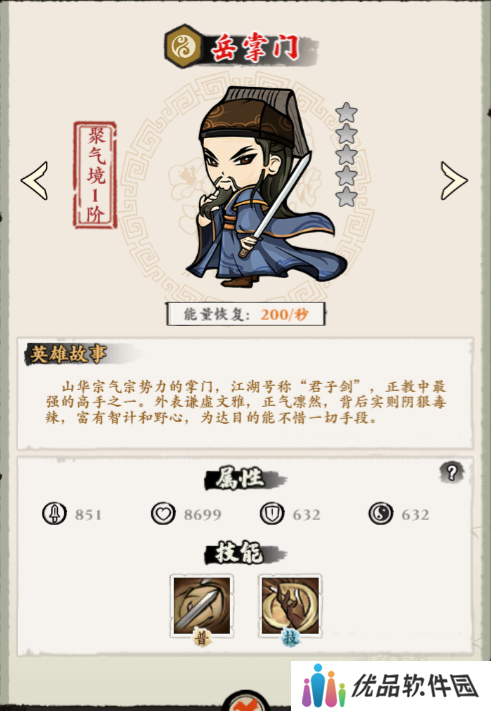Select the special skill hand icon

(x=290, y=607)
